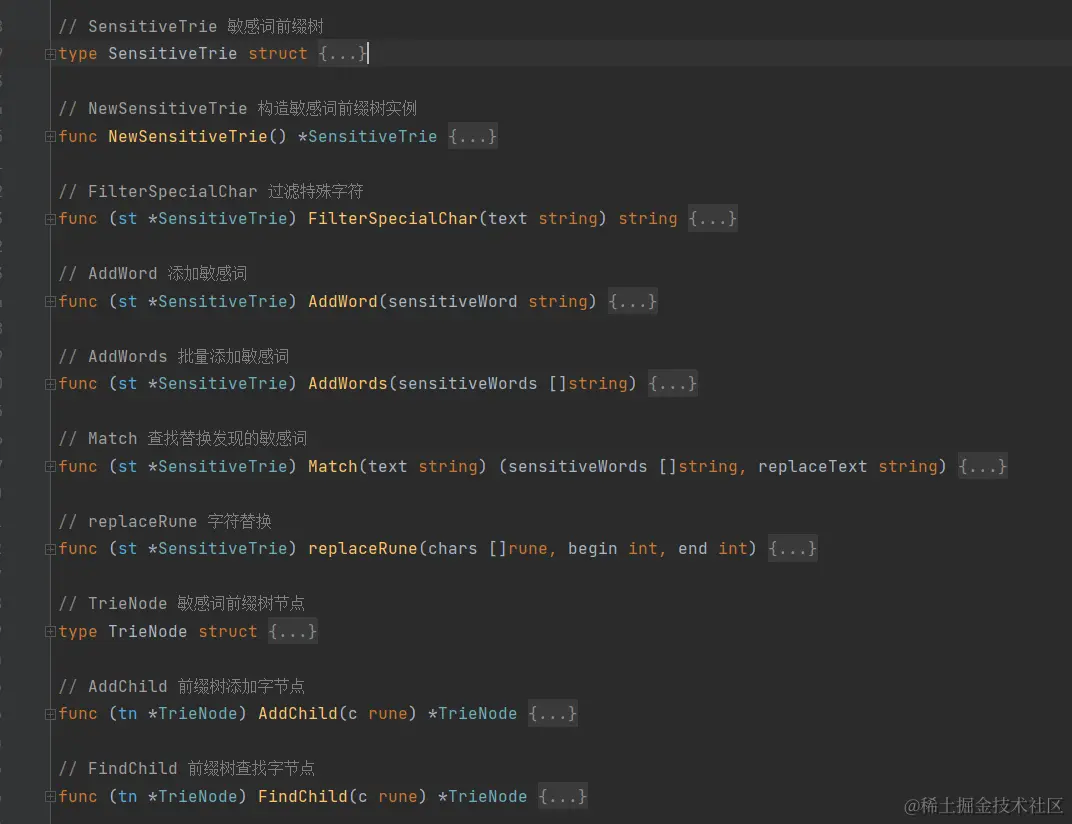Click the comment '// Match 查找替换发现的敏感词'

[183, 438]
